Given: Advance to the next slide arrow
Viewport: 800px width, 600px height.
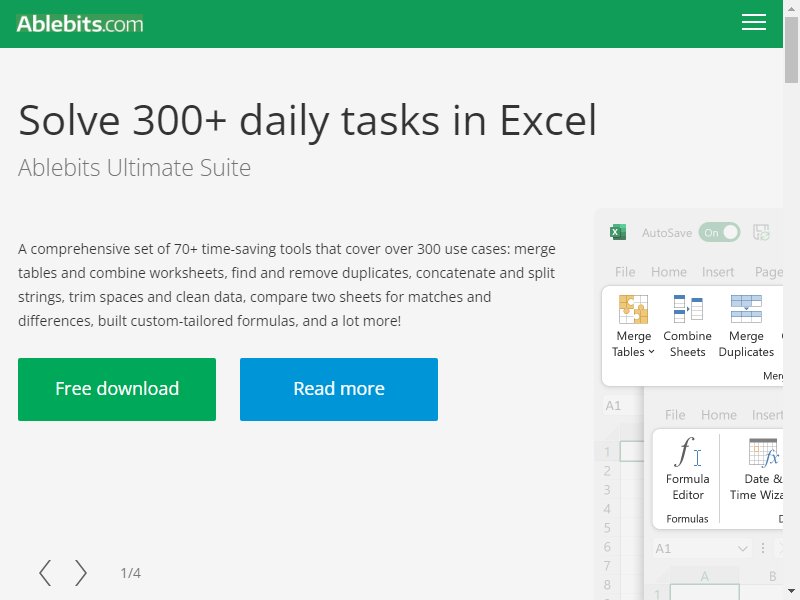Looking at the screenshot, I should coord(81,573).
